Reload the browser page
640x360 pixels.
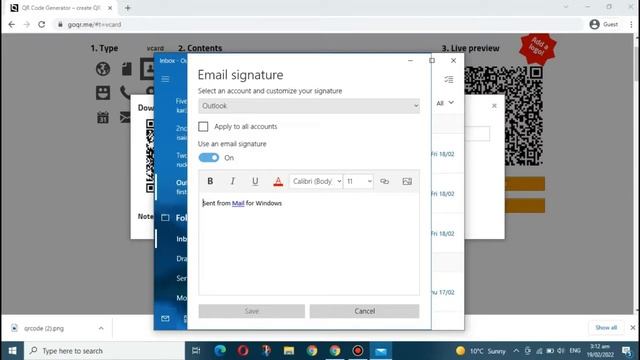click(x=42, y=24)
